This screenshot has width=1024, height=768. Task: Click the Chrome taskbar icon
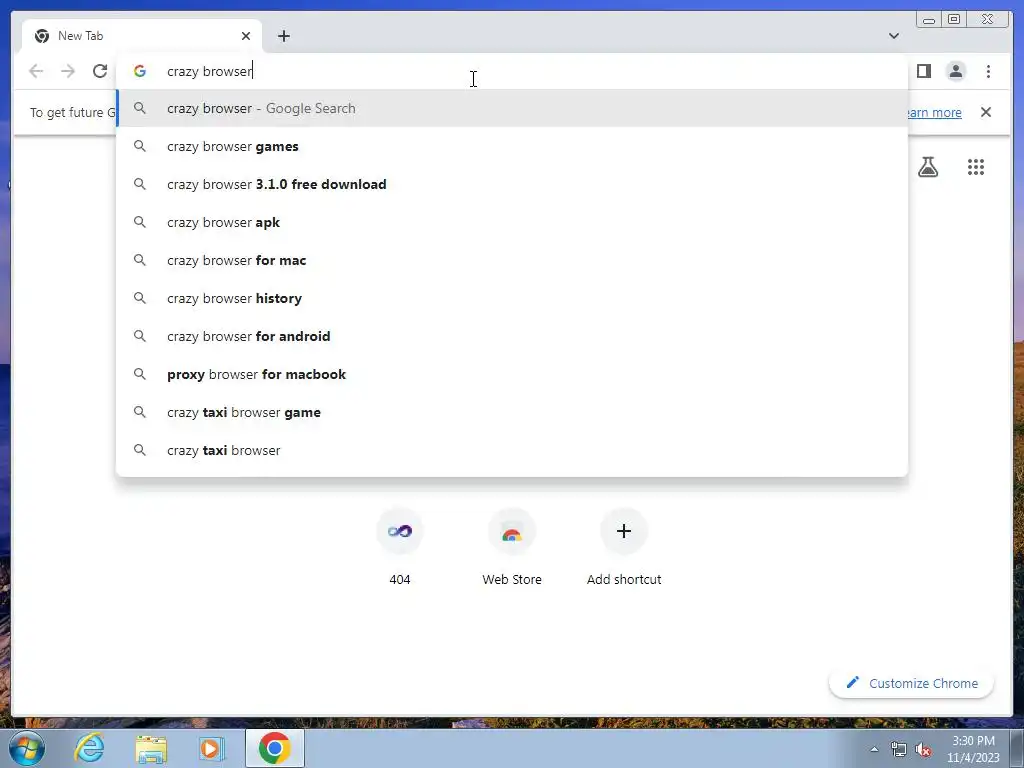tap(274, 748)
